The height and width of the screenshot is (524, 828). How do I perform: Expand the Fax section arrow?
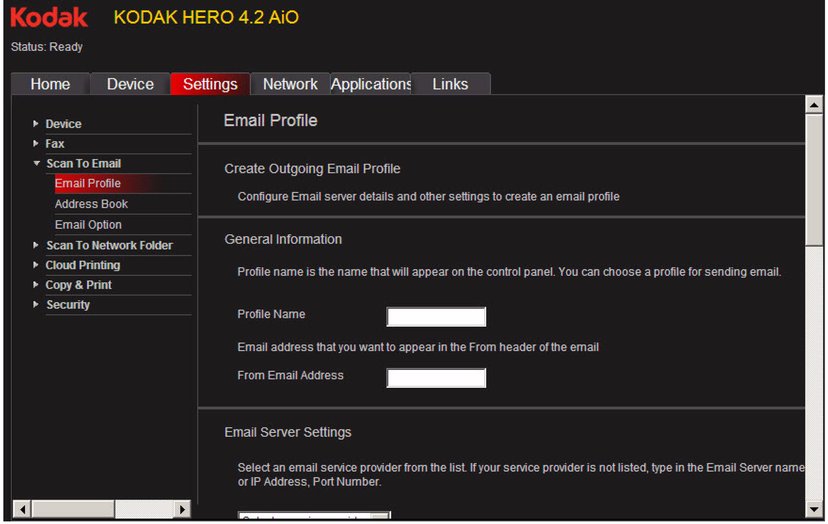[36, 144]
